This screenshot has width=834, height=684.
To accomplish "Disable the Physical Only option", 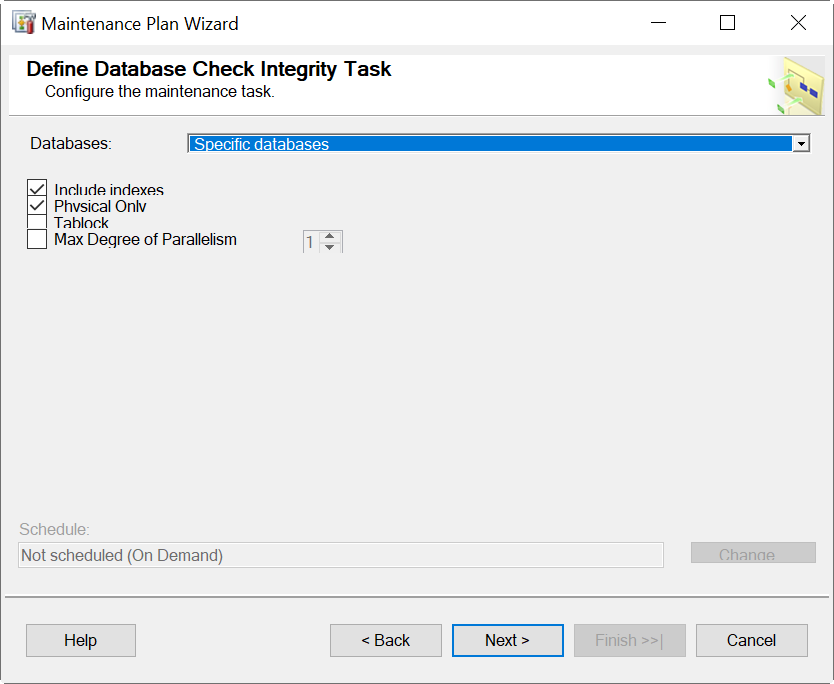I will [37, 206].
